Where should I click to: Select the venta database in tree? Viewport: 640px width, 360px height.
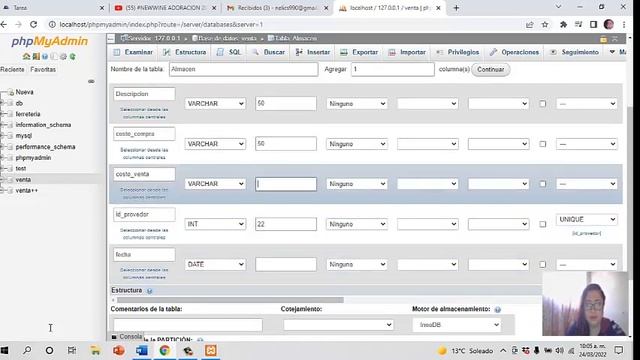pos(23,180)
